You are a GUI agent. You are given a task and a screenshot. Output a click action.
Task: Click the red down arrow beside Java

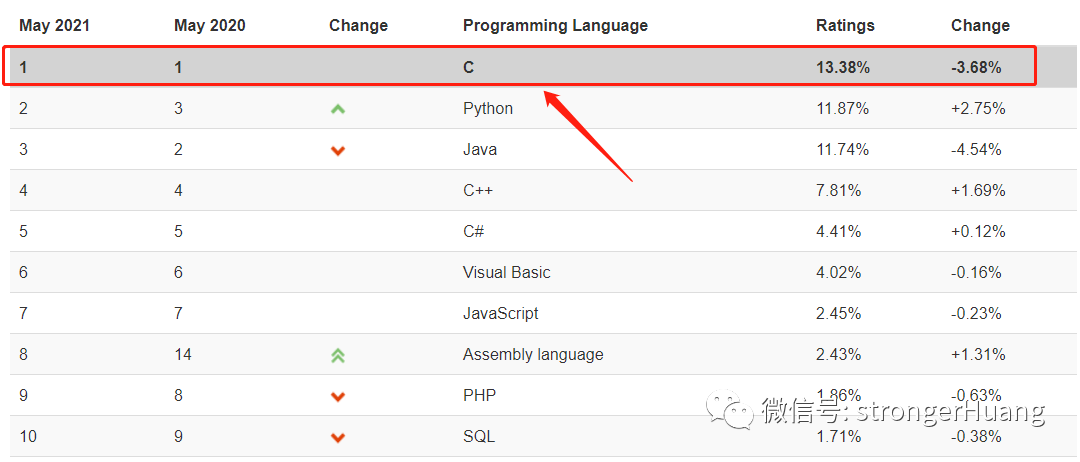(x=338, y=150)
